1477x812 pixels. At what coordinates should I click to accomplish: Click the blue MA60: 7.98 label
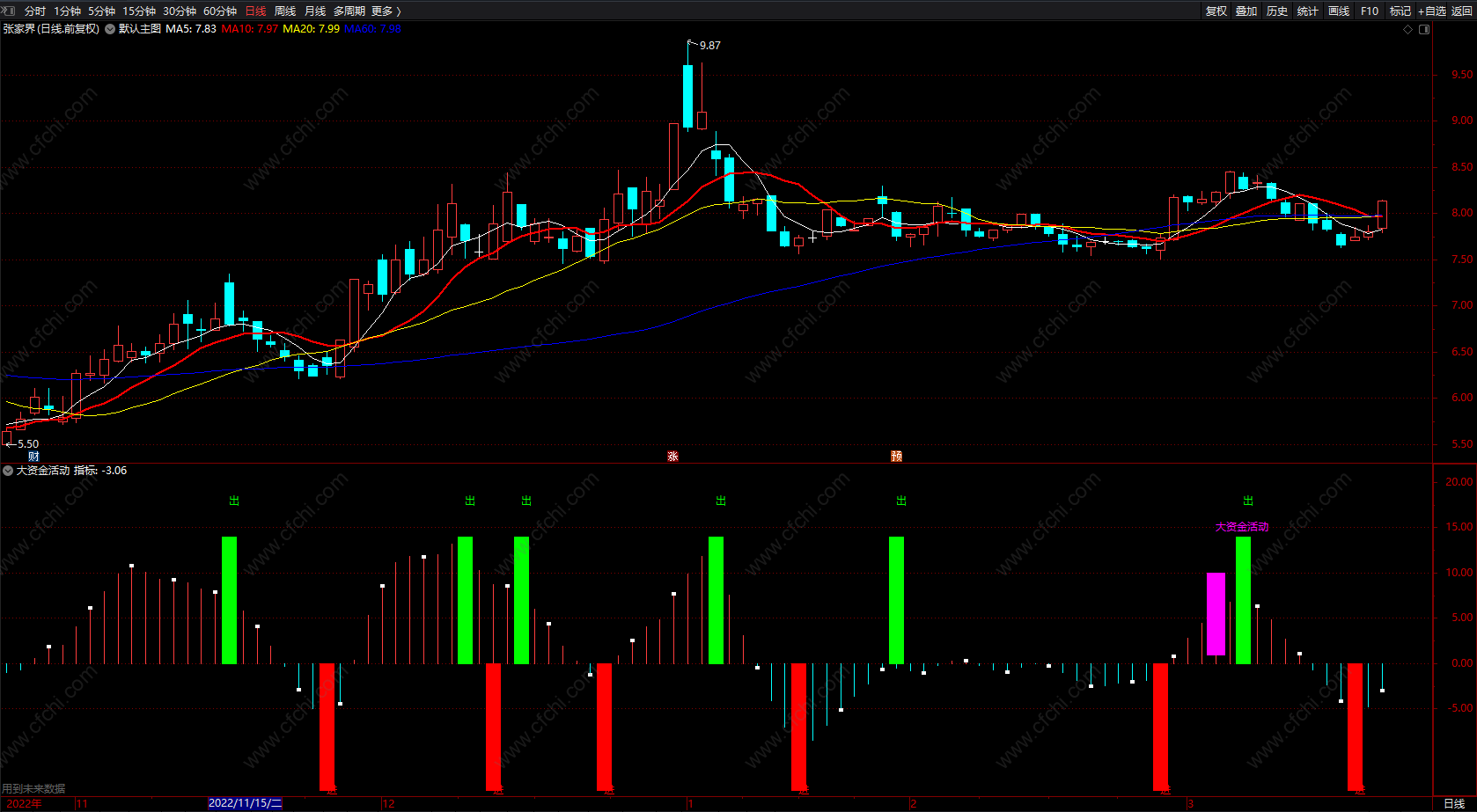pos(372,29)
